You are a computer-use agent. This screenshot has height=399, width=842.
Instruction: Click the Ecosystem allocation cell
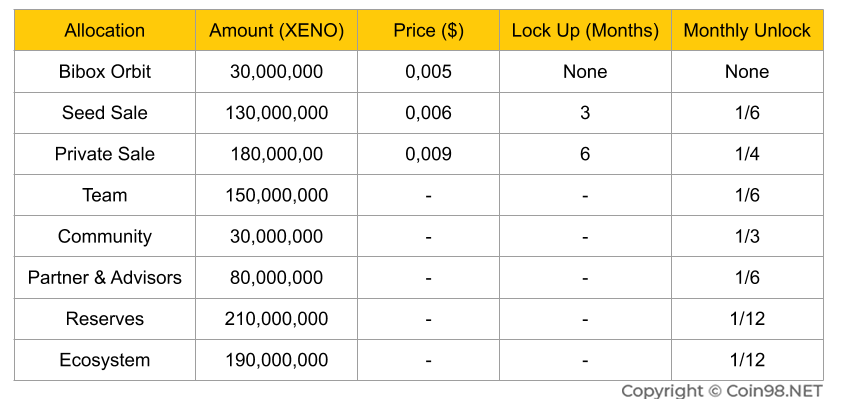[x=105, y=360]
